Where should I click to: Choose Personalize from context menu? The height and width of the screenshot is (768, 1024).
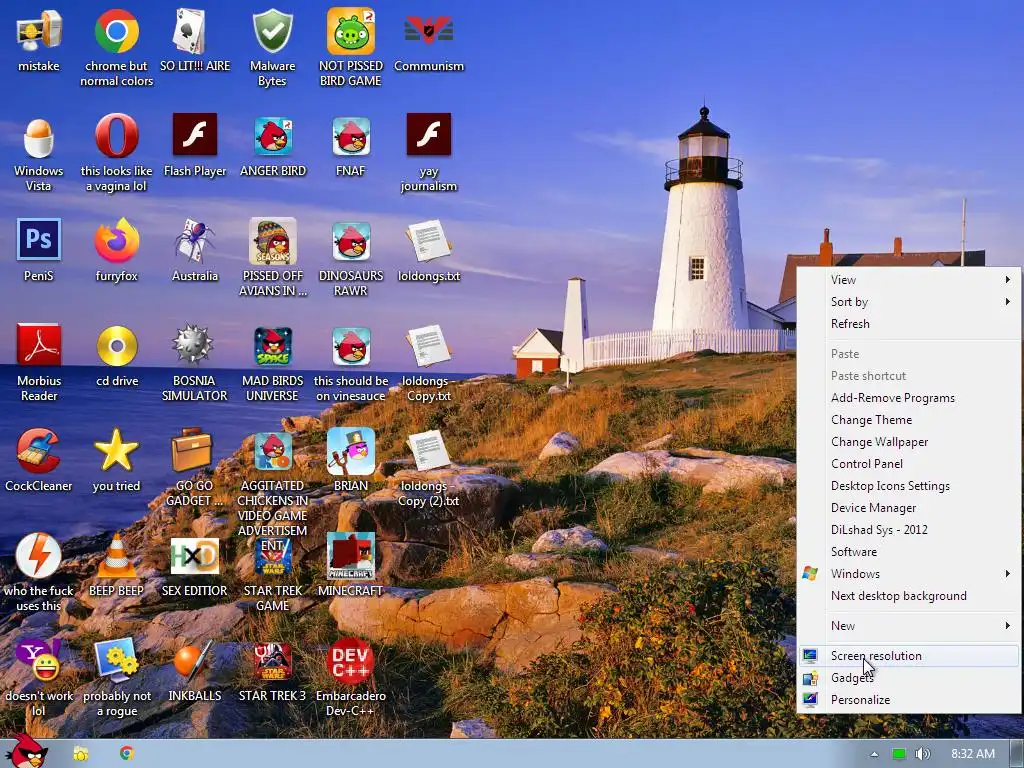908,699
